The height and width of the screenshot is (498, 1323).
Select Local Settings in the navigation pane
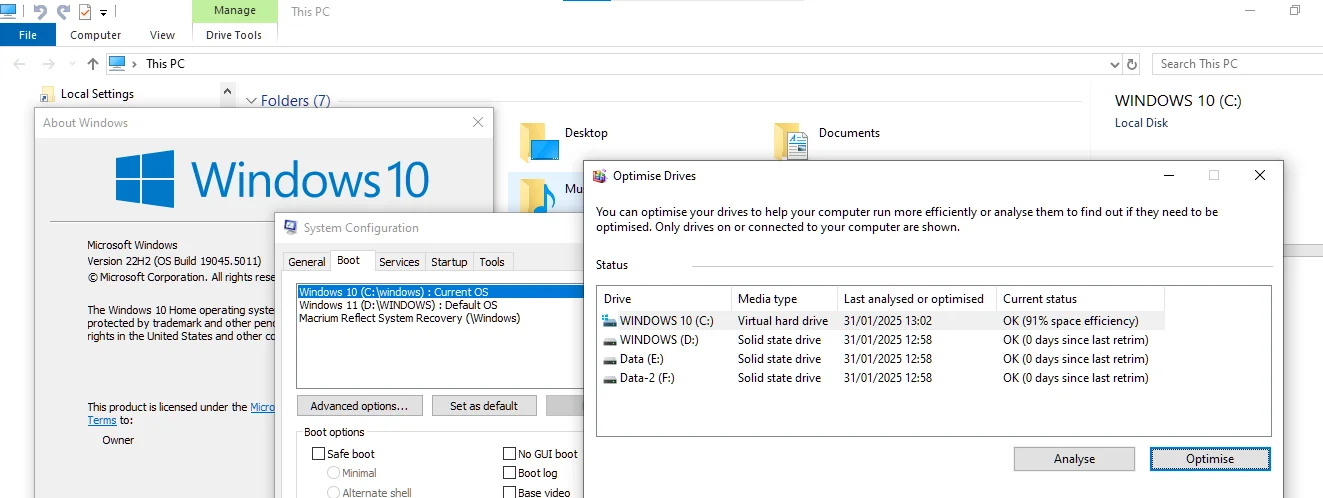point(97,94)
